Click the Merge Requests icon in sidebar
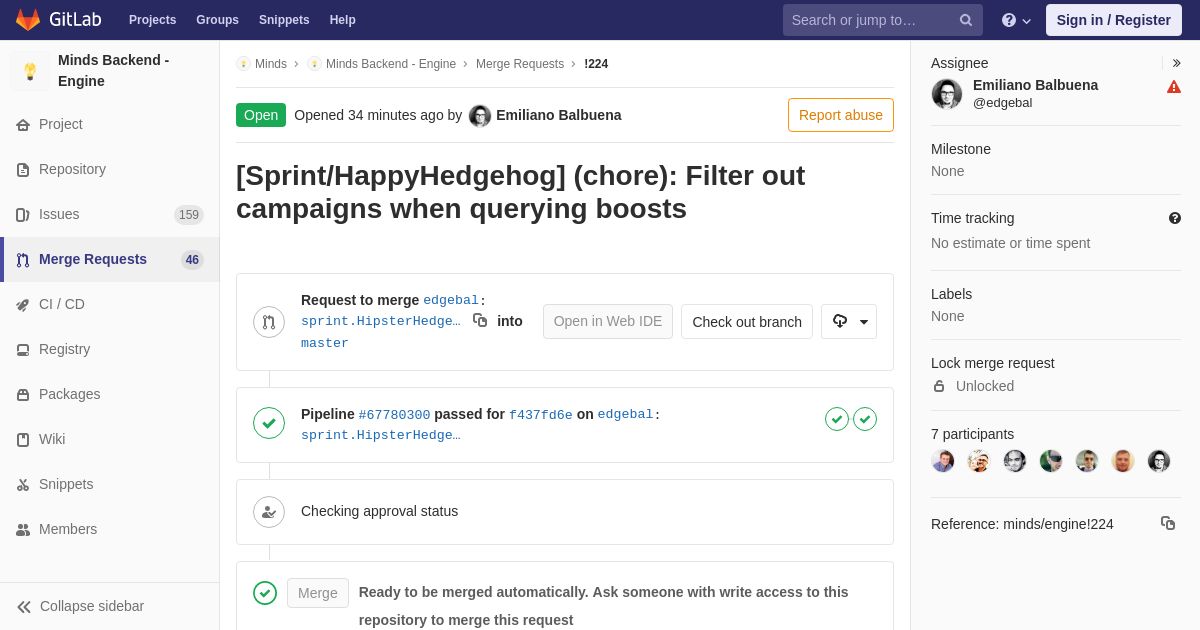 pyautogui.click(x=23, y=260)
